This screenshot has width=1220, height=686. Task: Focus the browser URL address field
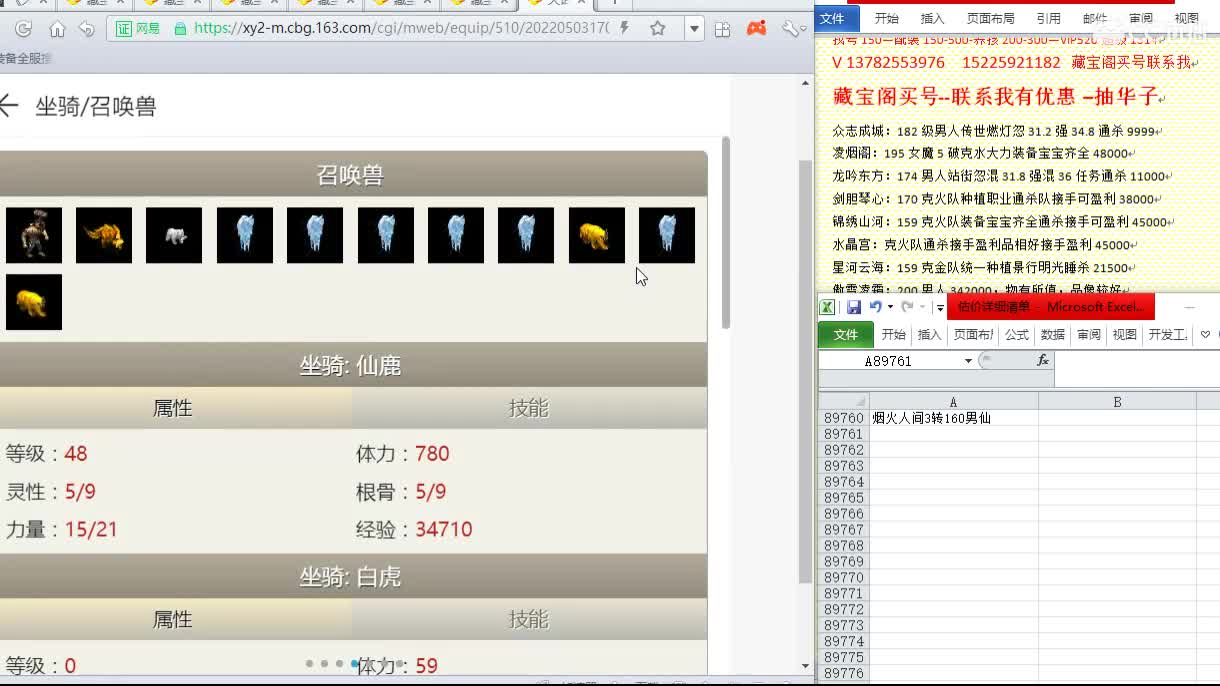point(400,28)
